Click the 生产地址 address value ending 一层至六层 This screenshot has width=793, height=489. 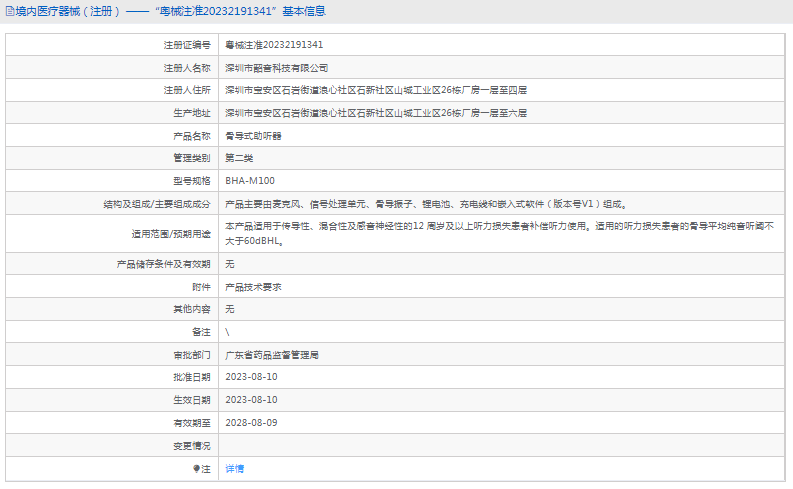click(x=376, y=113)
